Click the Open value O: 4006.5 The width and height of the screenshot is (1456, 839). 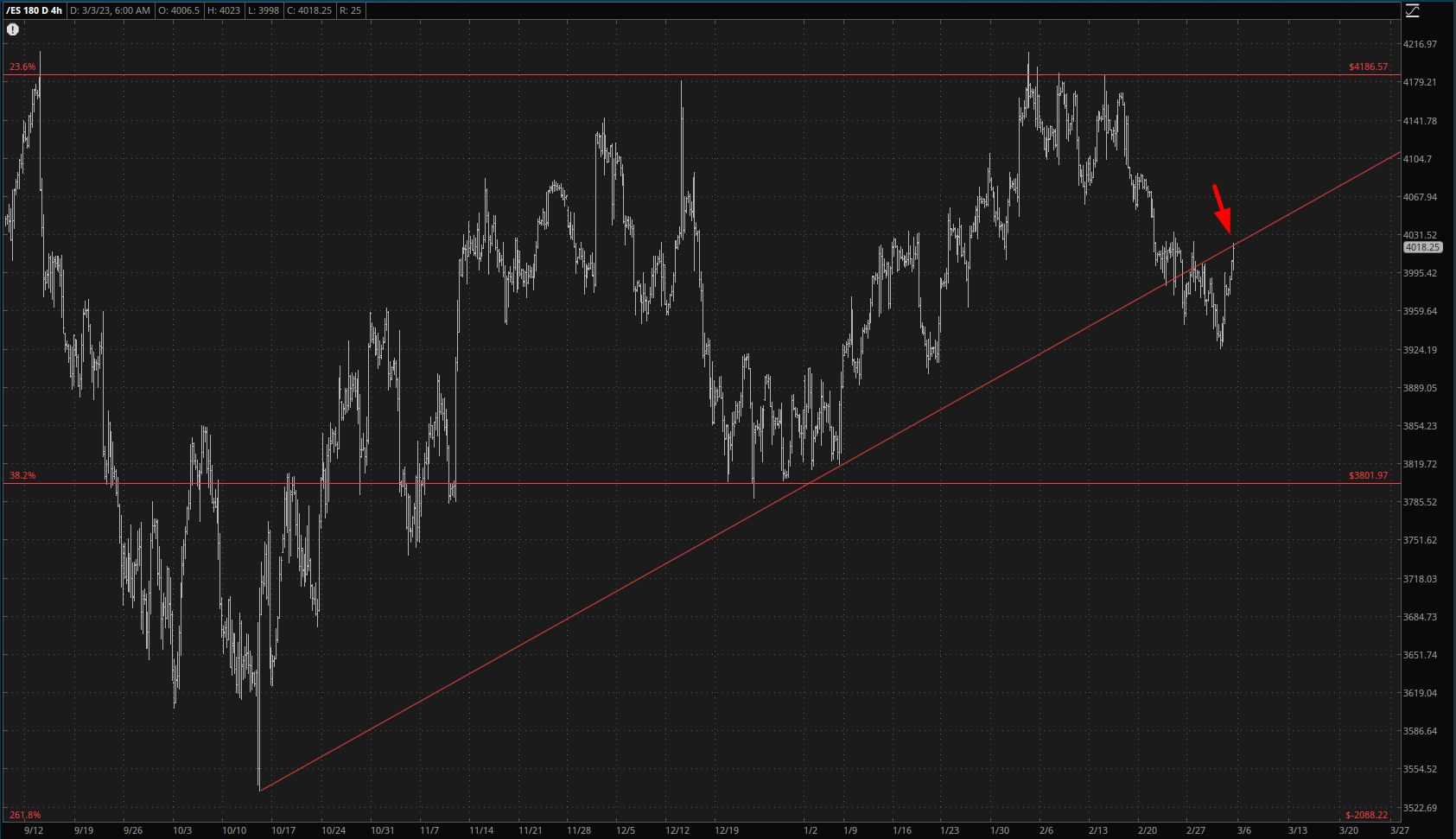[x=180, y=10]
